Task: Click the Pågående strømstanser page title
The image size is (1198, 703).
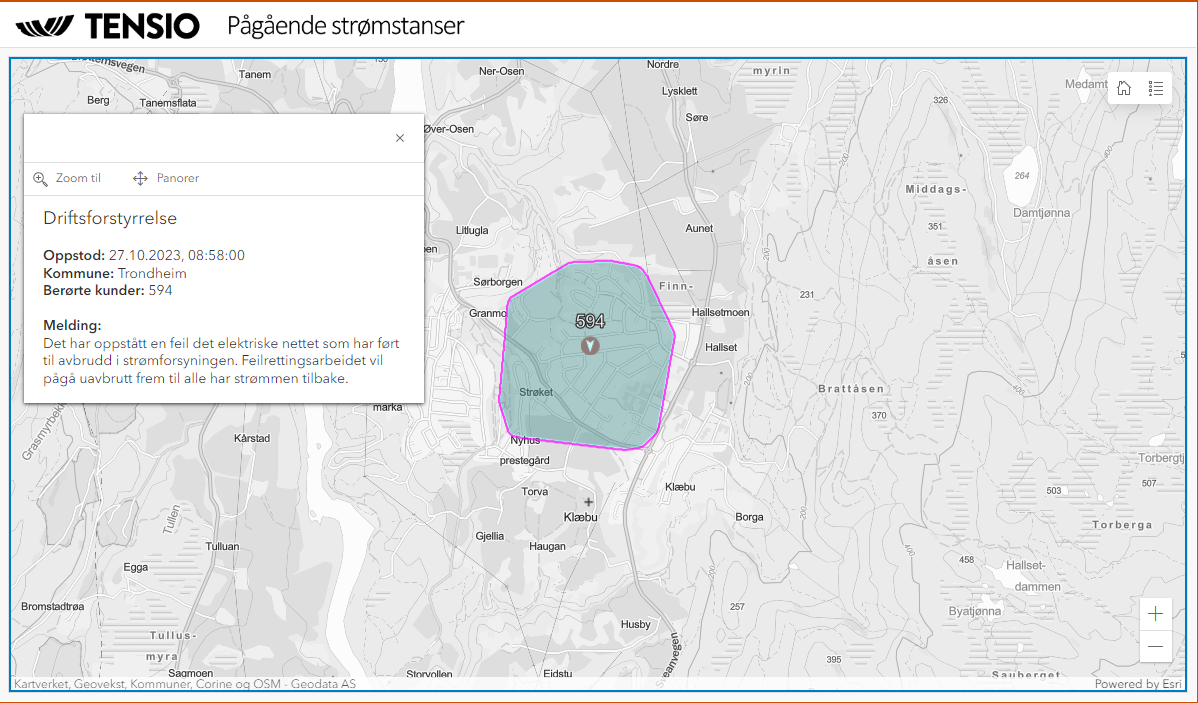Action: click(x=346, y=26)
